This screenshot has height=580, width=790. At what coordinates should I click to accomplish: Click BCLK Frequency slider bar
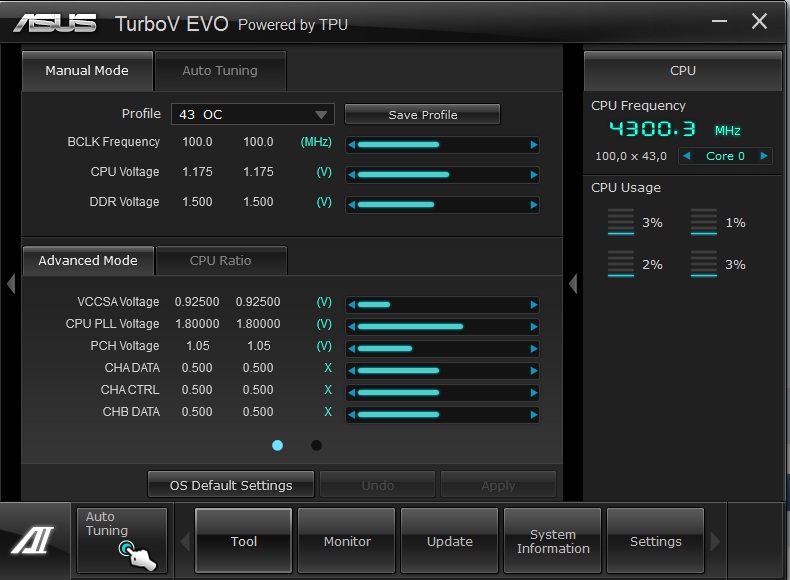click(x=442, y=145)
